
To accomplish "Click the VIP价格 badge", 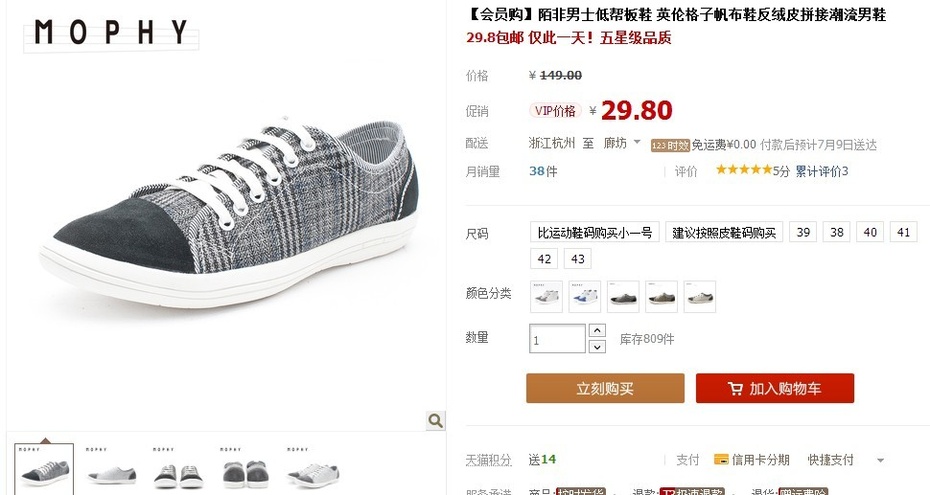I will tap(555, 111).
